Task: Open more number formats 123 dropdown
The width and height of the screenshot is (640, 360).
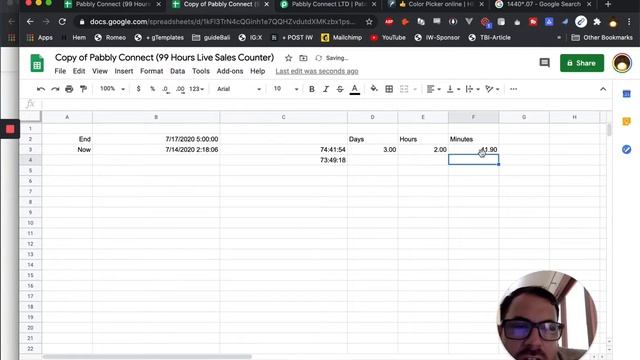Action: coord(196,89)
